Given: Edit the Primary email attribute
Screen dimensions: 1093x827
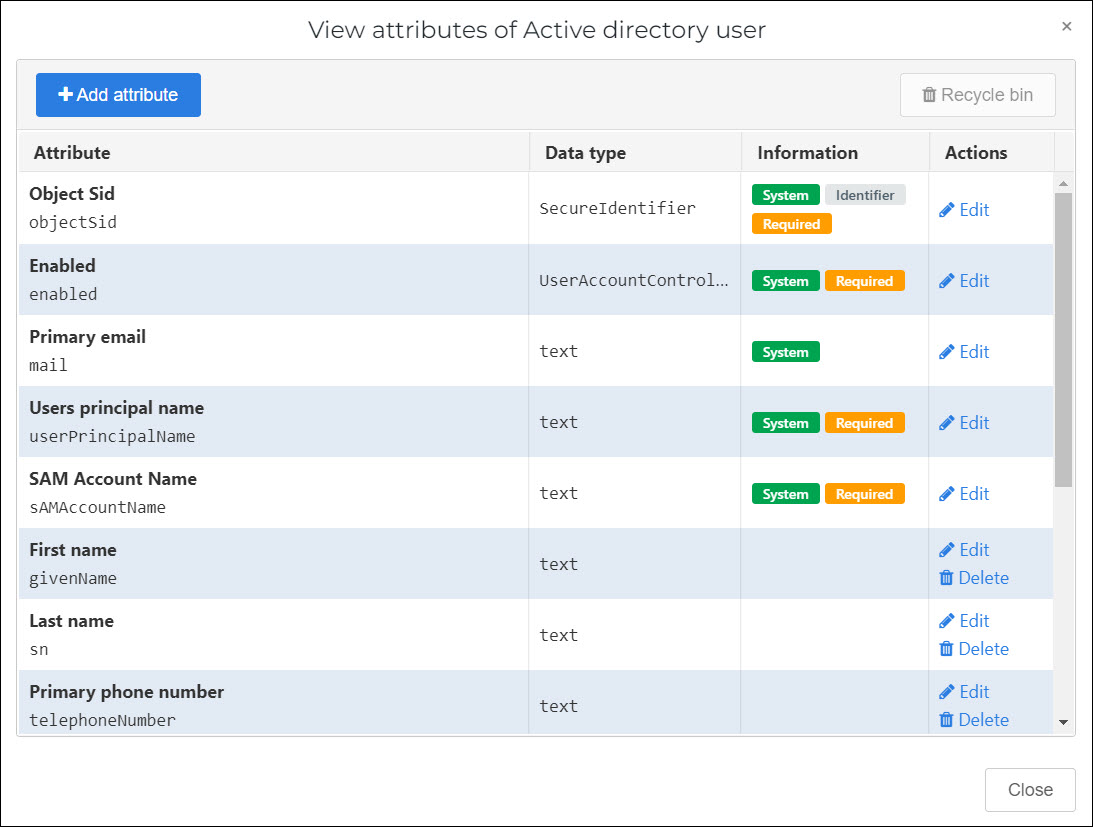Looking at the screenshot, I should pyautogui.click(x=964, y=351).
